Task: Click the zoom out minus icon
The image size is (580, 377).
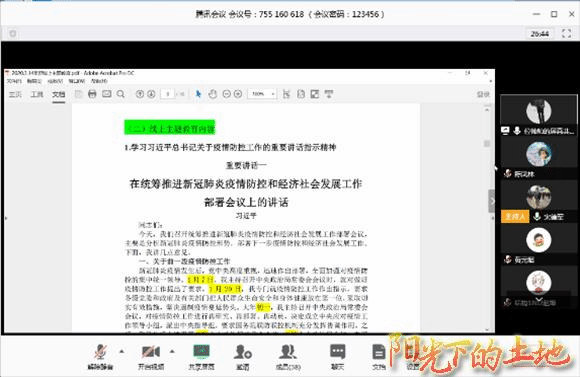Action: tap(226, 94)
